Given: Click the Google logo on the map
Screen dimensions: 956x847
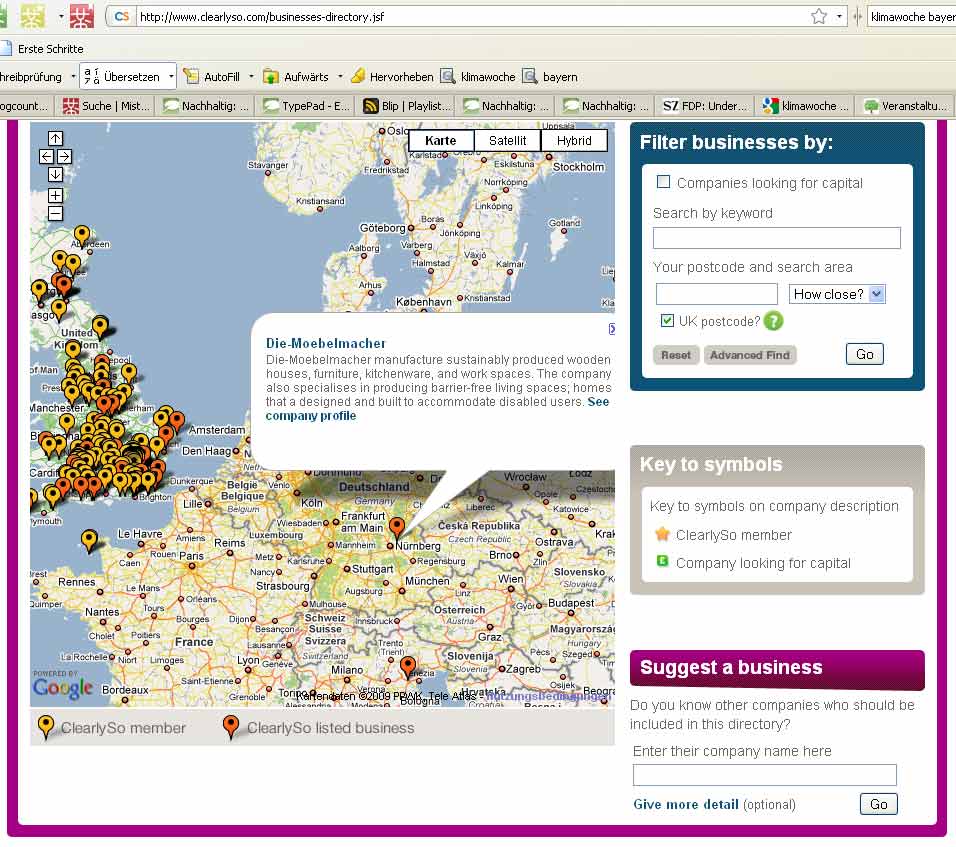Looking at the screenshot, I should click(x=63, y=687).
